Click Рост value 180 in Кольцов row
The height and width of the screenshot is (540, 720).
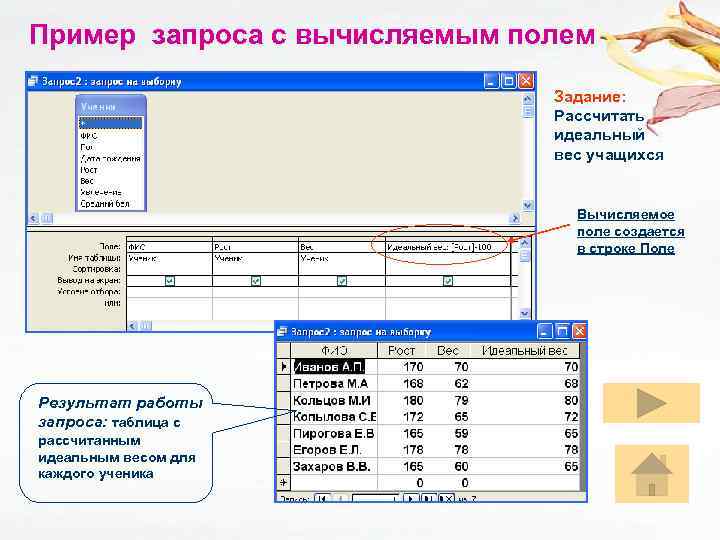[x=413, y=400]
